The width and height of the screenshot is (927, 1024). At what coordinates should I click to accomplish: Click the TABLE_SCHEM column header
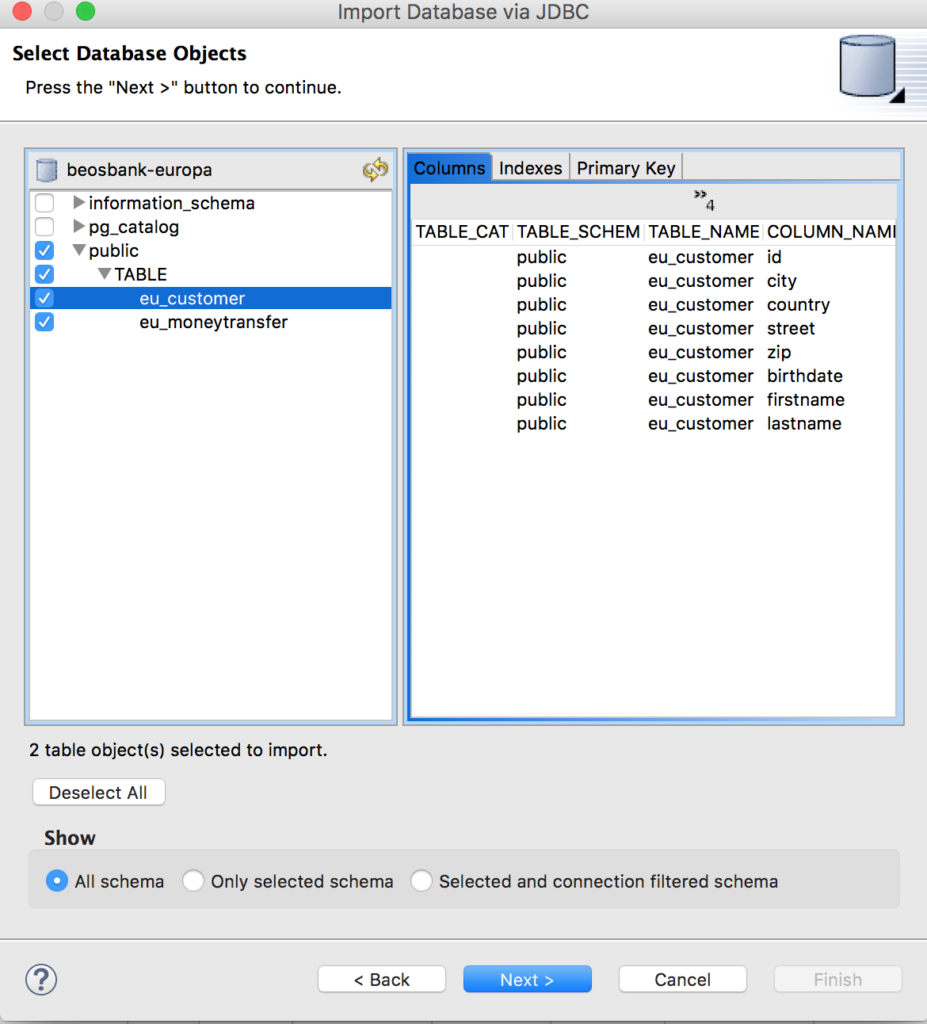pyautogui.click(x=578, y=231)
